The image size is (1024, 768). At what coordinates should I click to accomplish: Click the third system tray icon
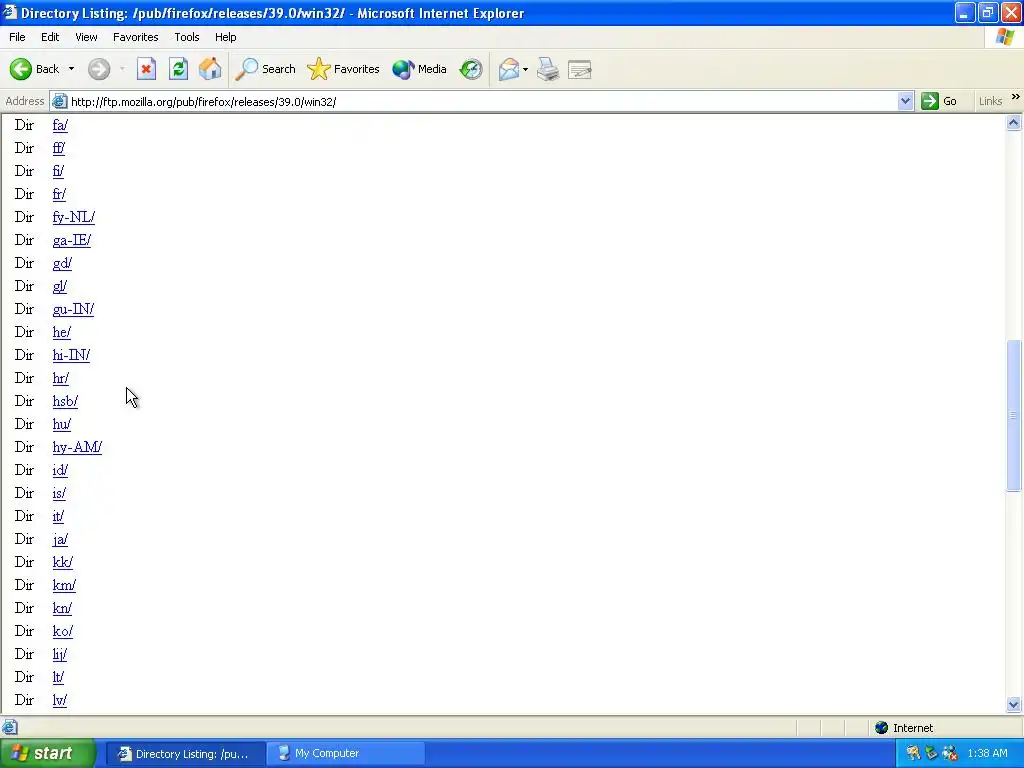click(950, 754)
